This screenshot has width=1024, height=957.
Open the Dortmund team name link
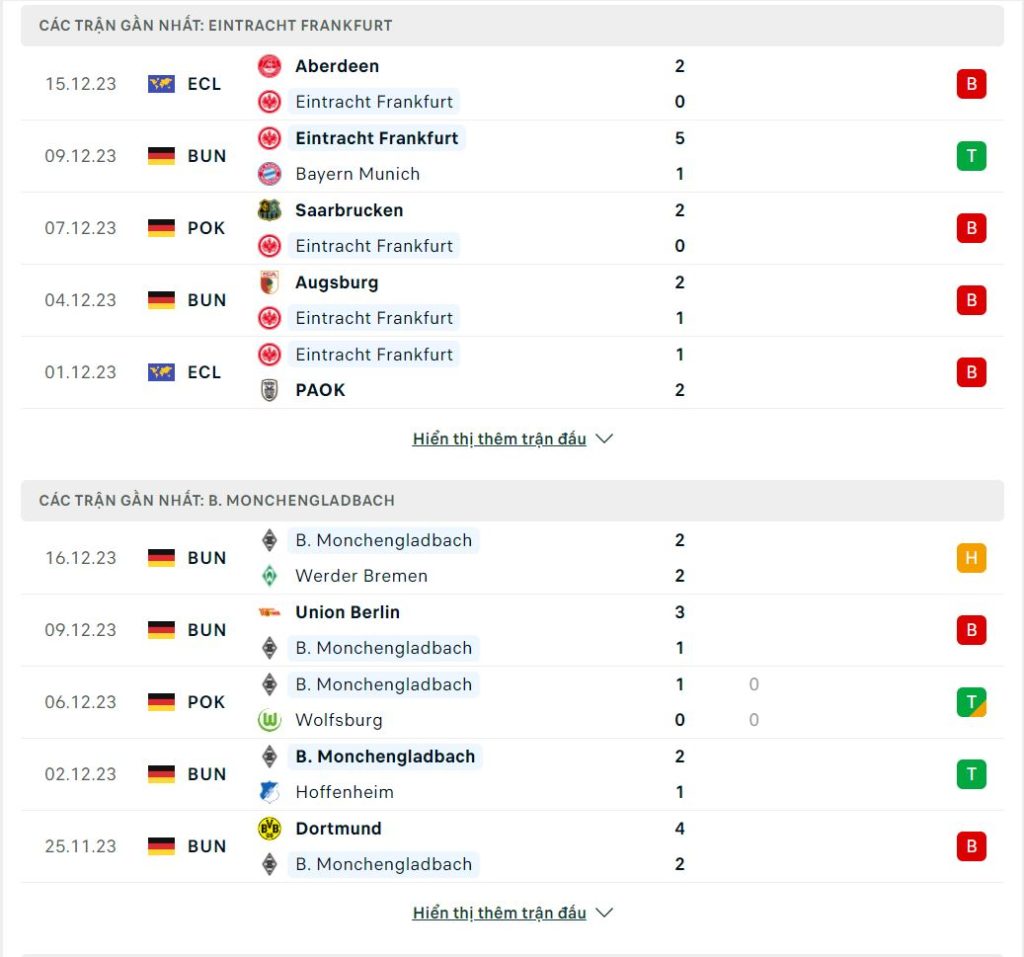(338, 828)
